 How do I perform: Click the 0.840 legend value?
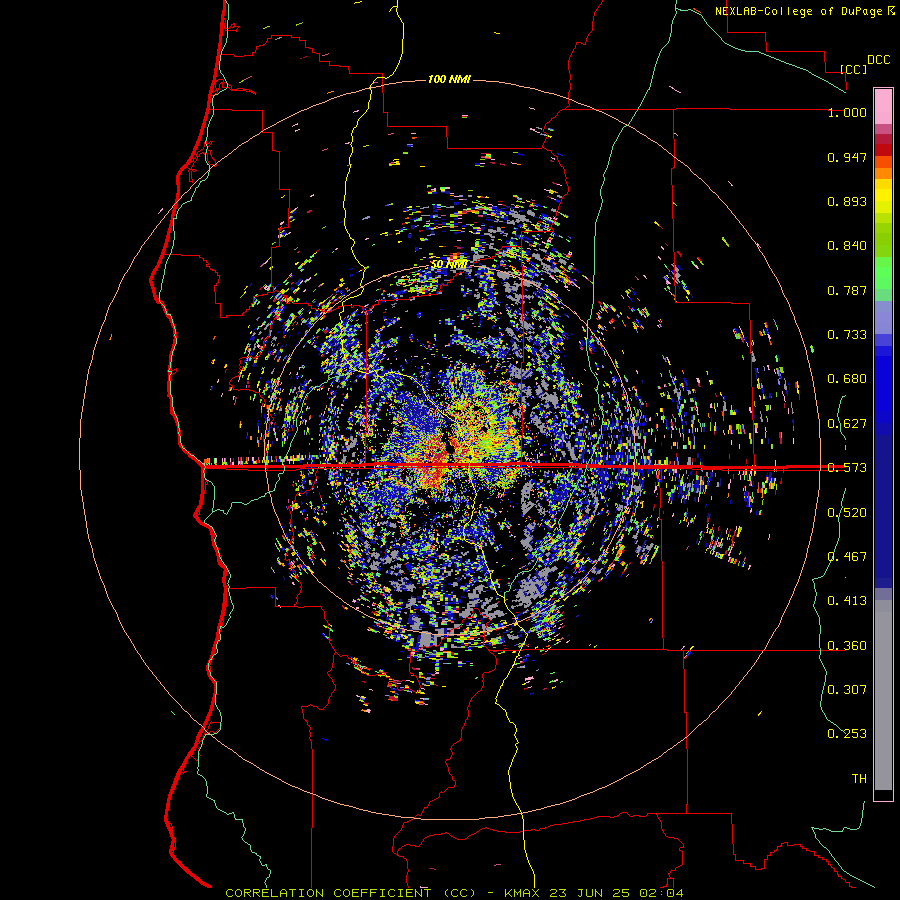click(847, 246)
